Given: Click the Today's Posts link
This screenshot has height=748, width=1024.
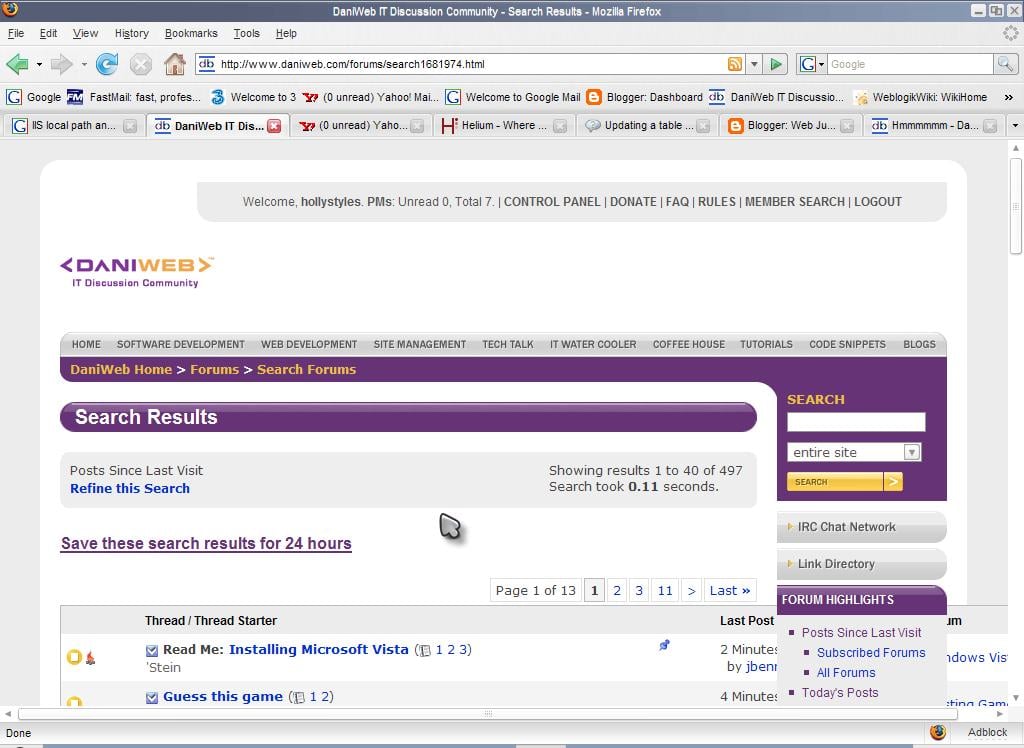Looking at the screenshot, I should (840, 692).
